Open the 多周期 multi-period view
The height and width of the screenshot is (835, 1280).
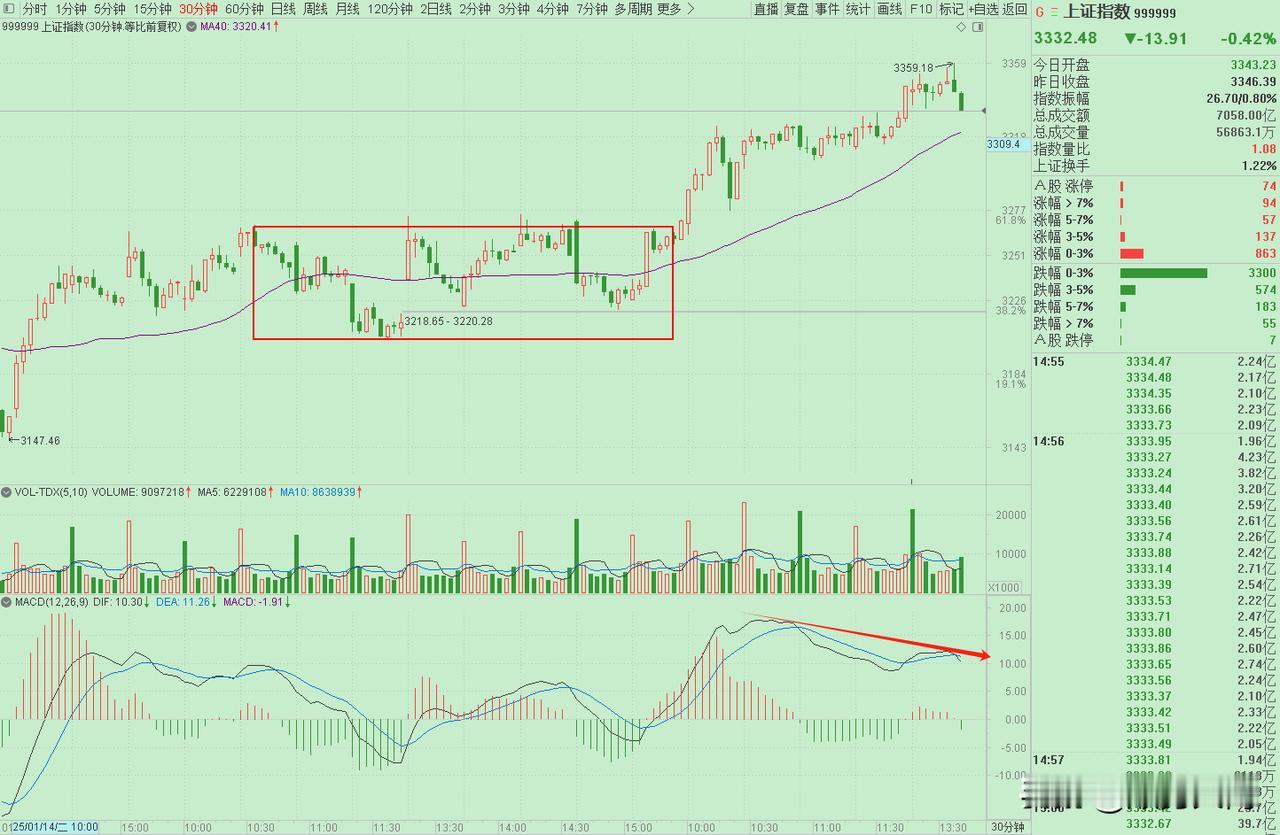633,9
